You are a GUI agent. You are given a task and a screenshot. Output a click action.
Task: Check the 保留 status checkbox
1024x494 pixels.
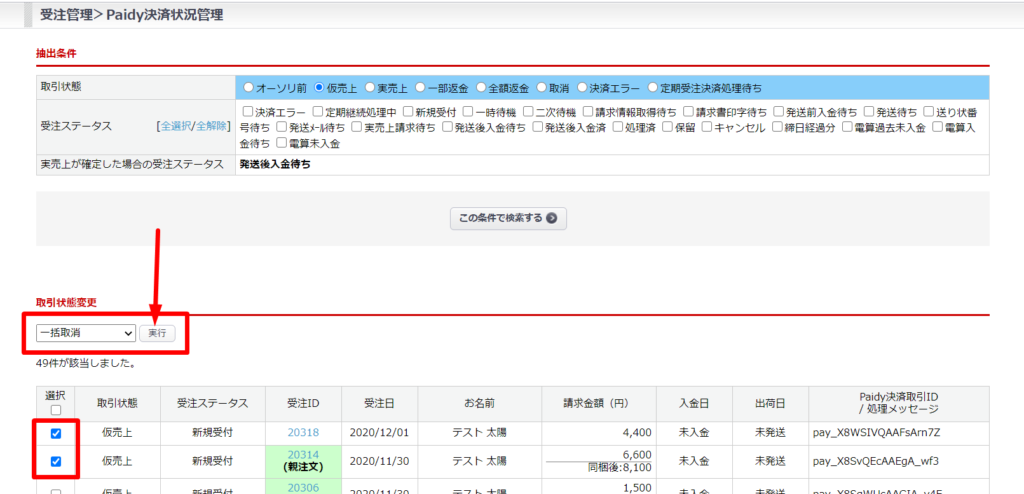point(668,127)
